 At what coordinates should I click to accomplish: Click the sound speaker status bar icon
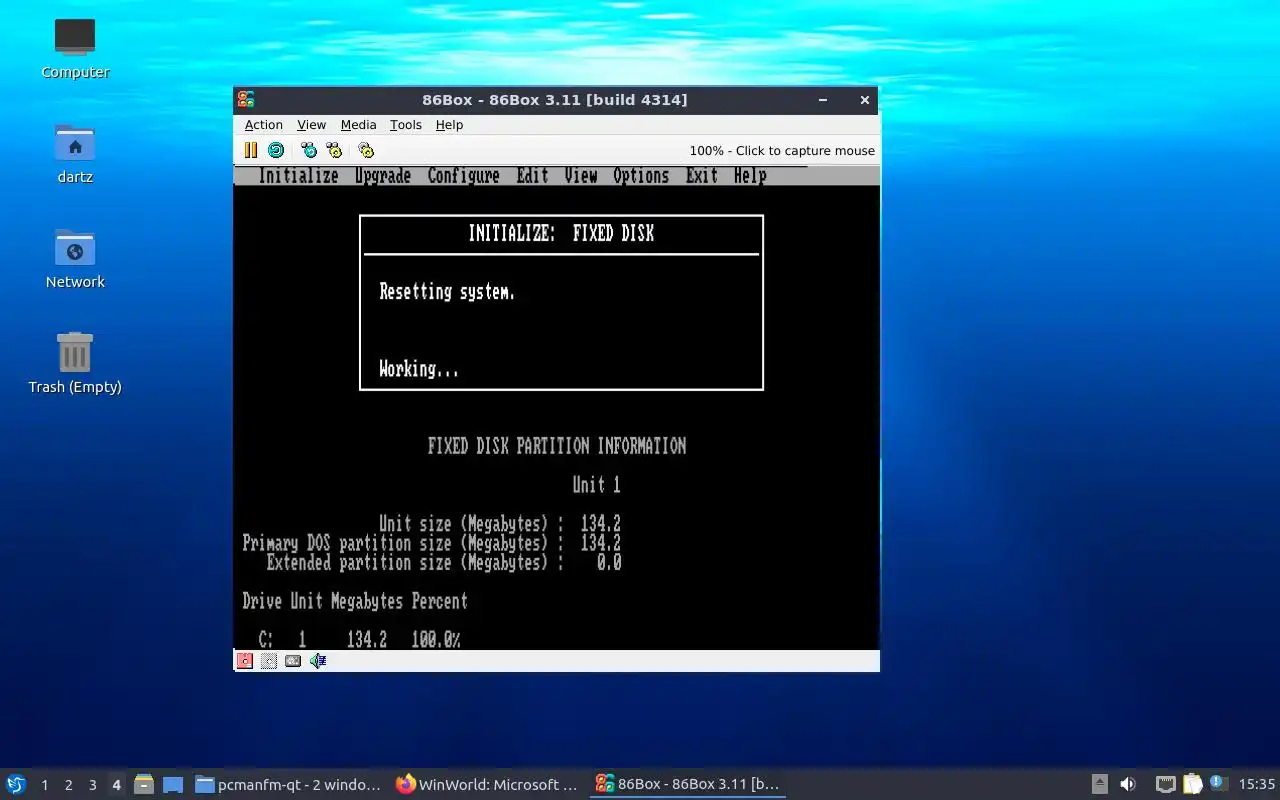(x=318, y=661)
